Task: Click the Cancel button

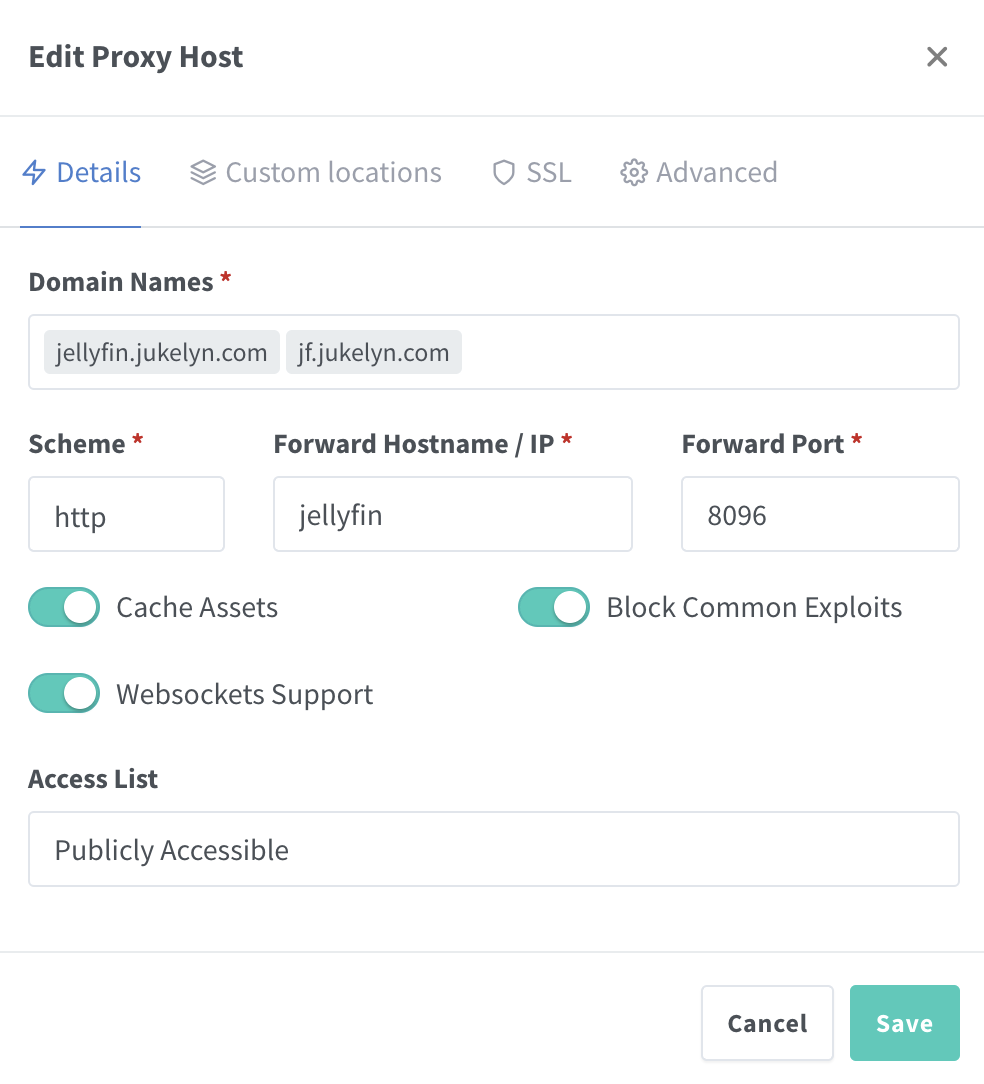Action: (767, 1023)
